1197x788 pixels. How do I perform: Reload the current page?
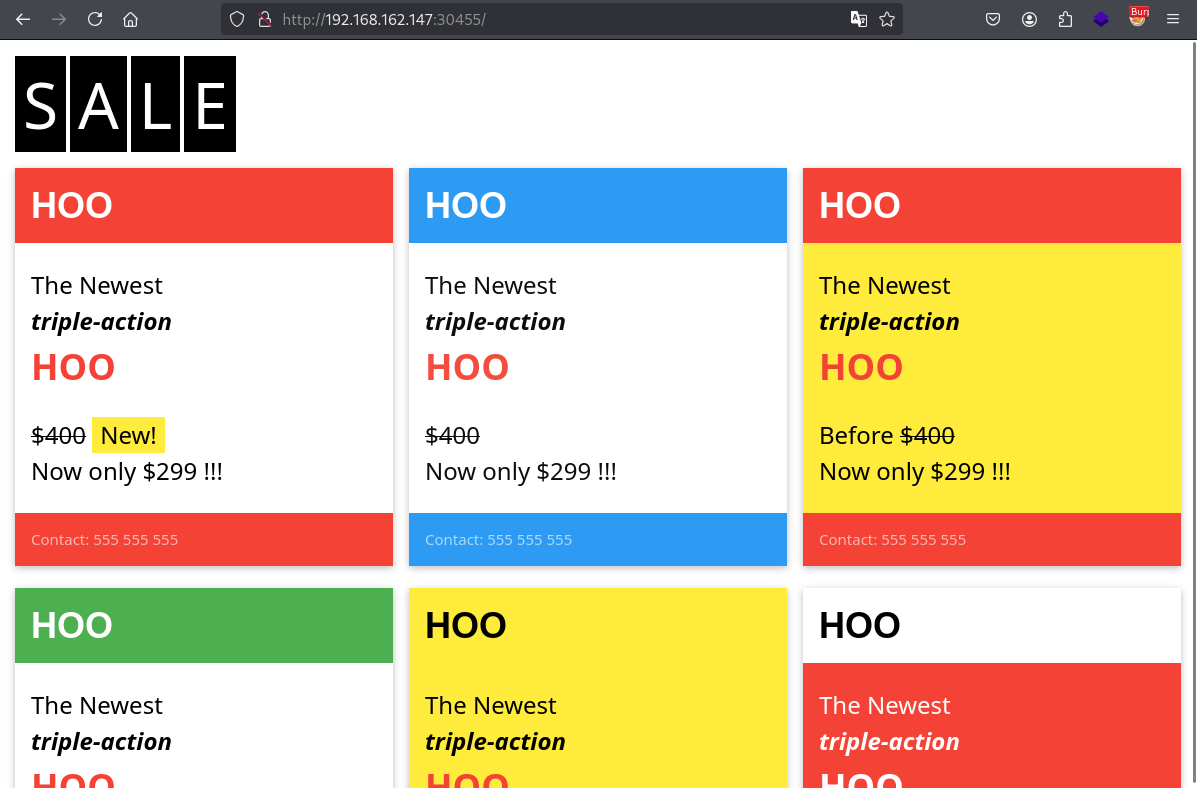coord(95,19)
